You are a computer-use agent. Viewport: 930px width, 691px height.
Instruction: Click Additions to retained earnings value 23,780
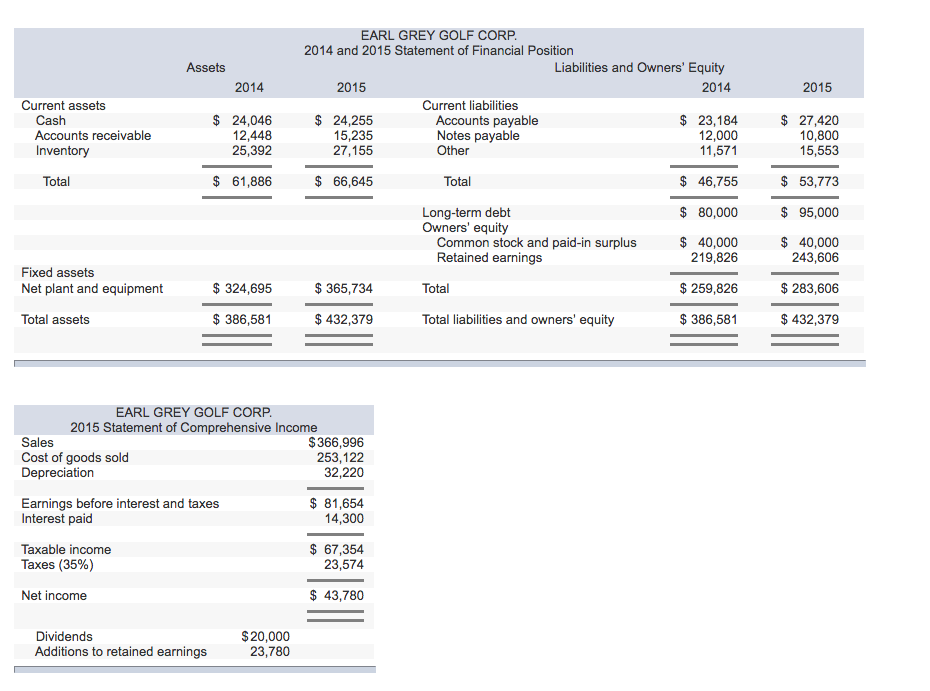269,651
